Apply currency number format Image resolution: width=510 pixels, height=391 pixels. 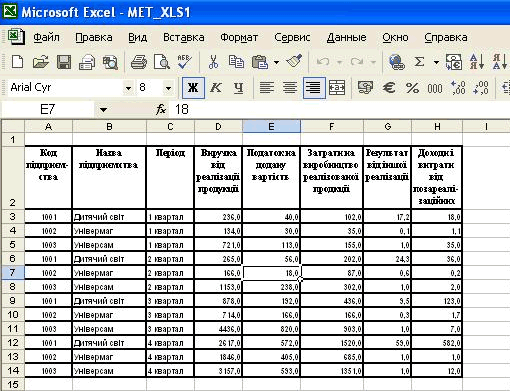point(365,88)
